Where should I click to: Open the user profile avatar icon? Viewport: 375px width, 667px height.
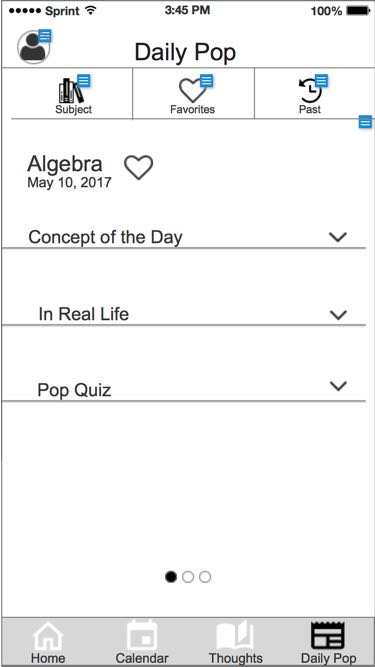pos(34,47)
